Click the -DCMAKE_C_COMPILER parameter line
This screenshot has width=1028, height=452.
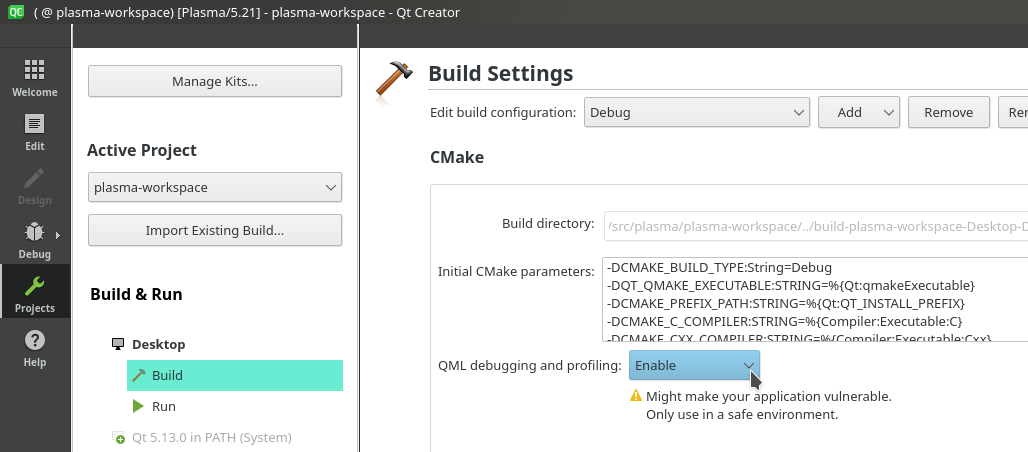[785, 321]
